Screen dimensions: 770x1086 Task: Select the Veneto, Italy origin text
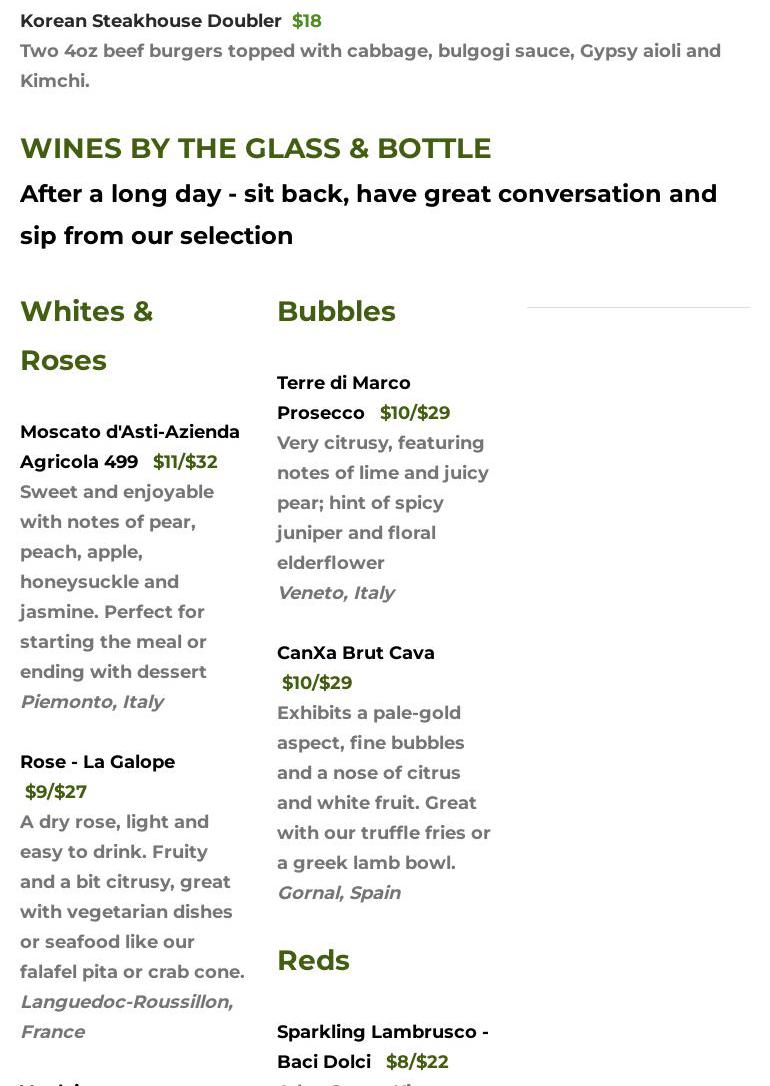(x=335, y=593)
